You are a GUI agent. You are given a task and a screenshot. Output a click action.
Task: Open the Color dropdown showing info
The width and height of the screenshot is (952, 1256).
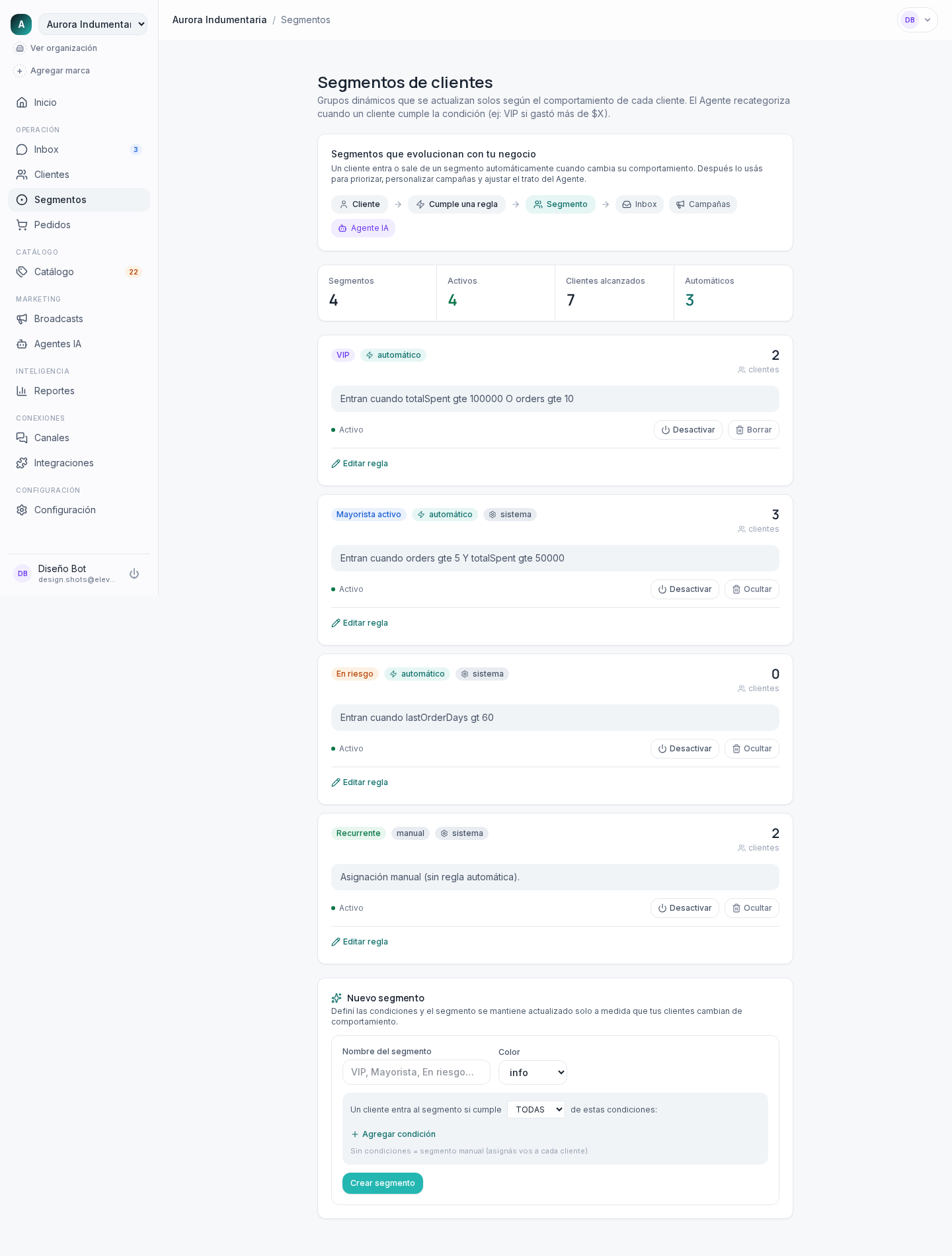(x=533, y=1073)
